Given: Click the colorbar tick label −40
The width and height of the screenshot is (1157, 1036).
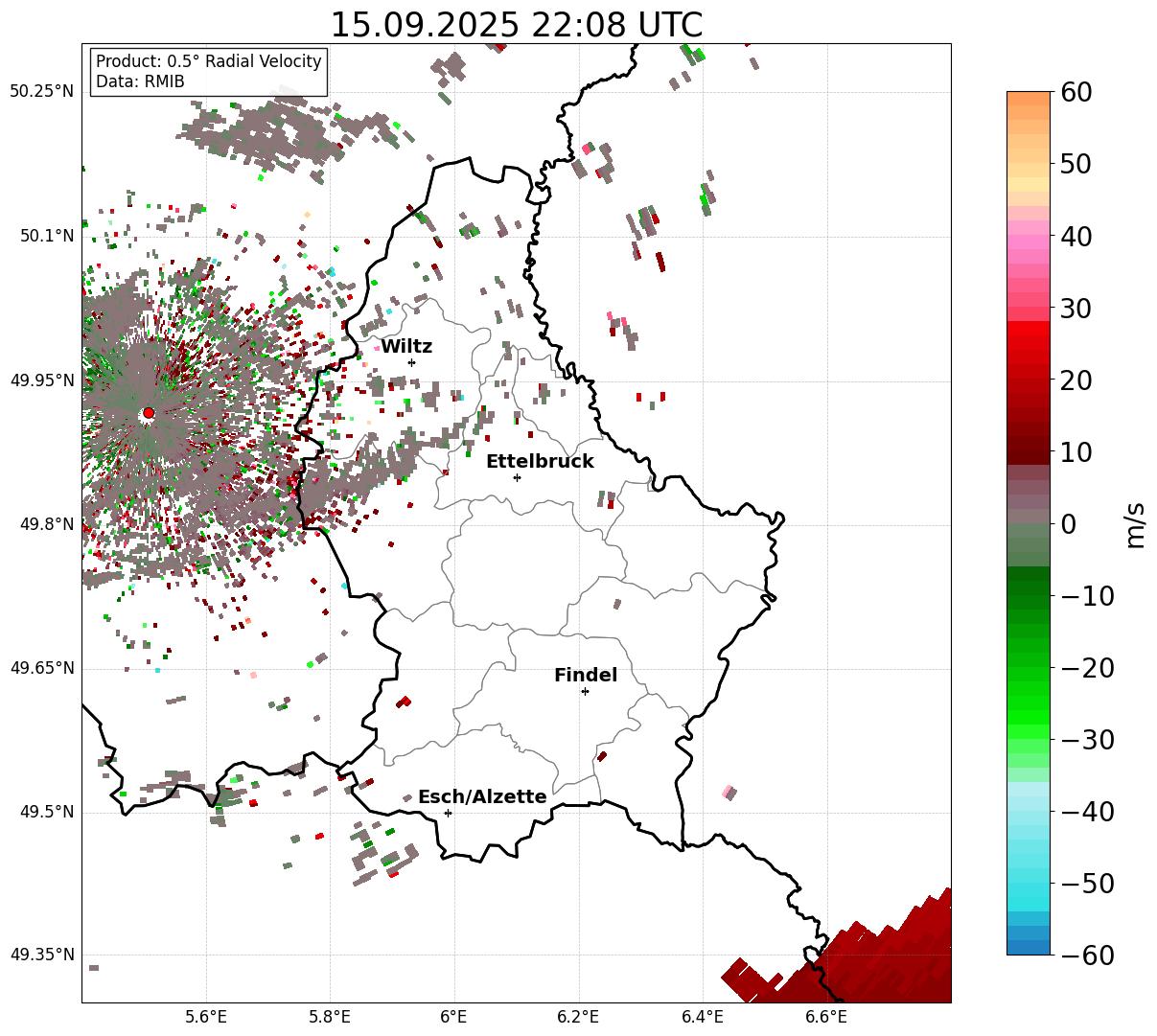Looking at the screenshot, I should pyautogui.click(x=1087, y=812).
